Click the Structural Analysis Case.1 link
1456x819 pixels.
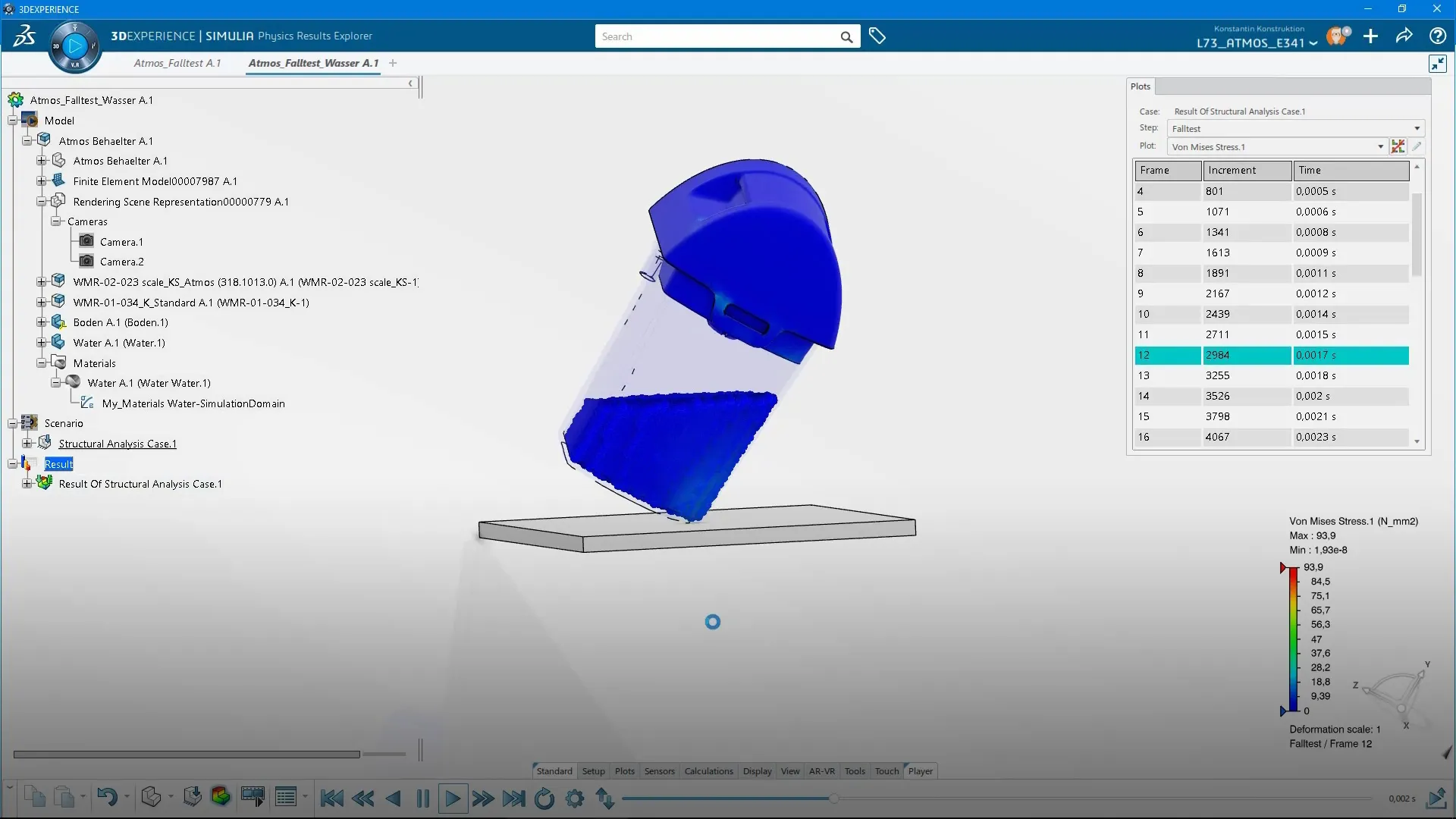(118, 444)
